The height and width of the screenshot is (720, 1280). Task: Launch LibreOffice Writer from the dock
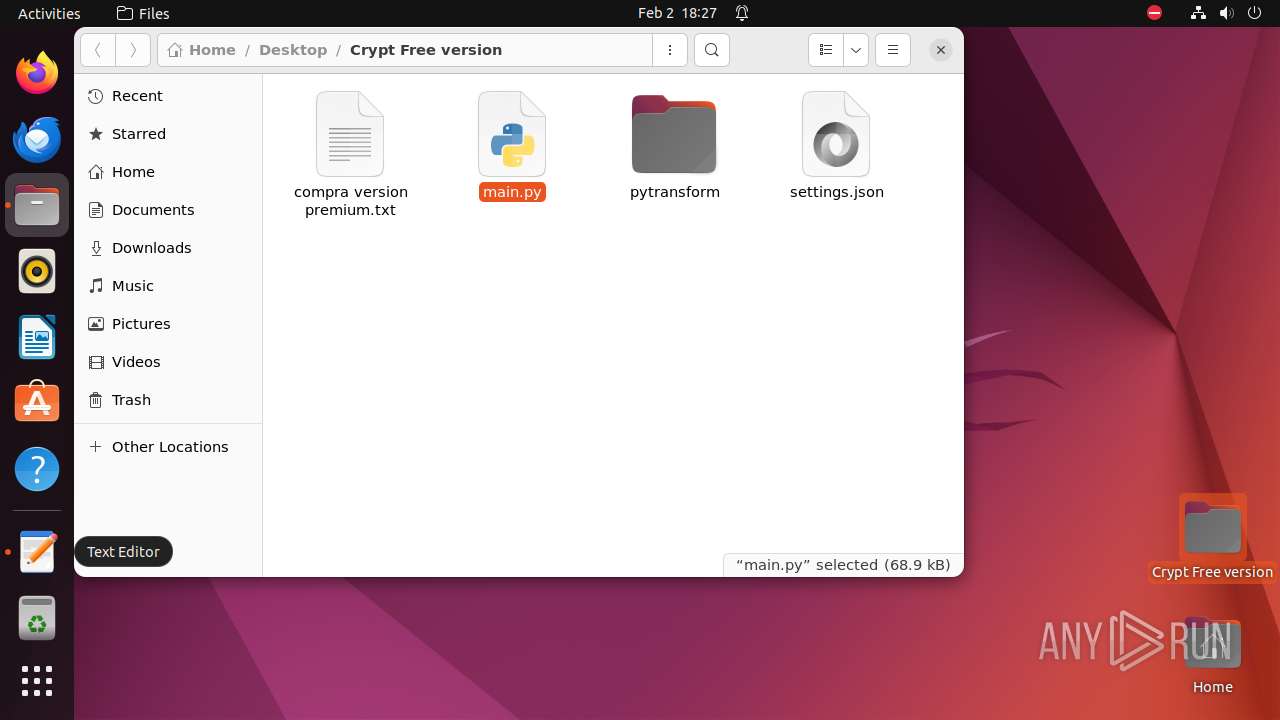coord(37,337)
